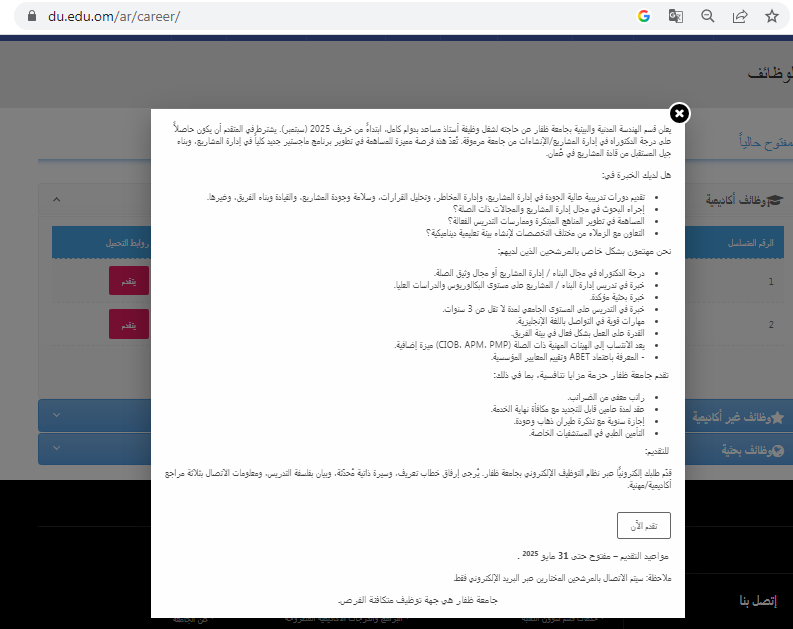Click the star icon beside وظائف غير أكاديمية

pyautogui.click(x=777, y=416)
